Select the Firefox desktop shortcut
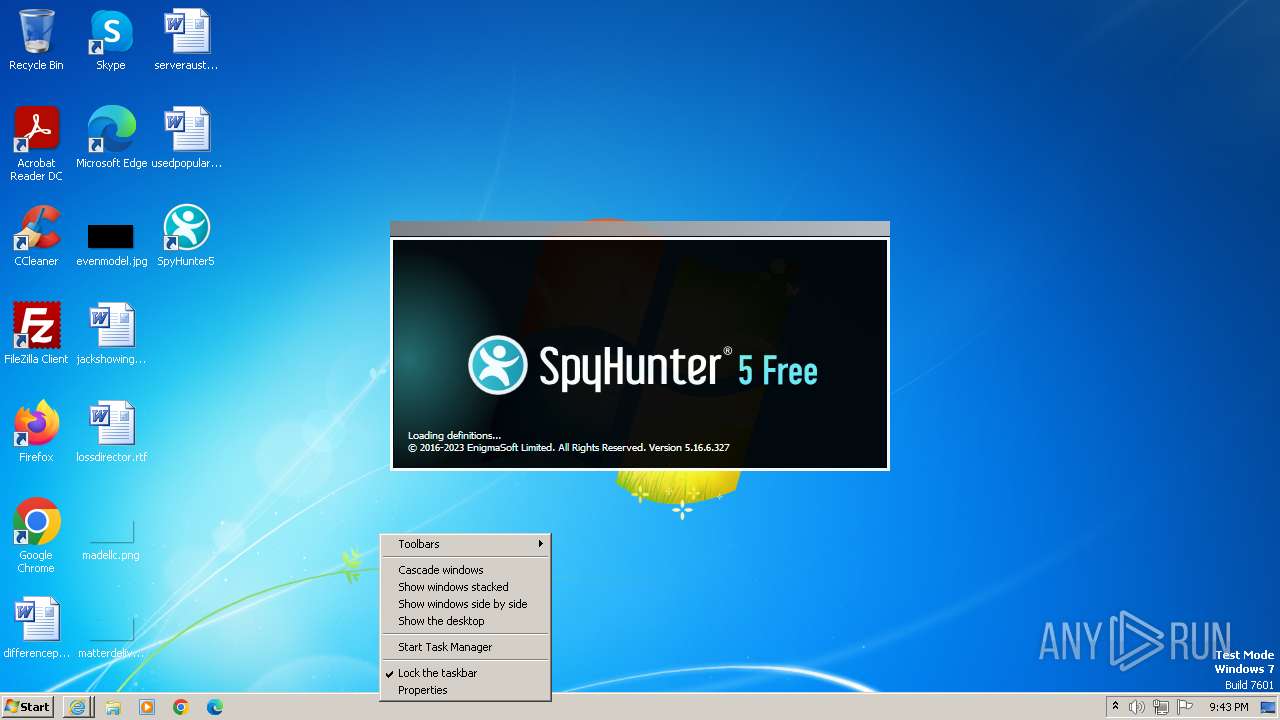This screenshot has height=720, width=1280. point(36,432)
